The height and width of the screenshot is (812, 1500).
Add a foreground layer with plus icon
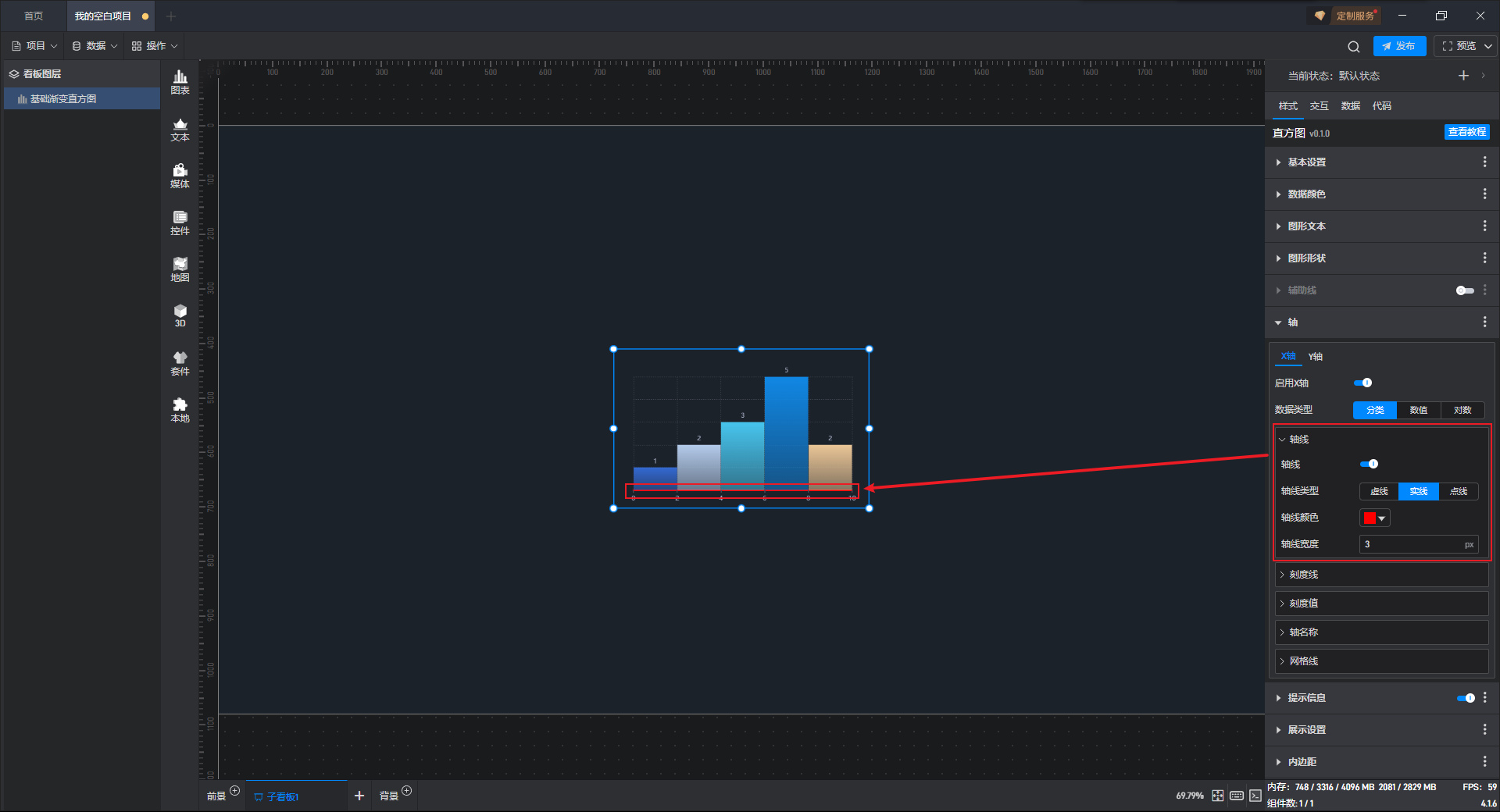(x=234, y=791)
